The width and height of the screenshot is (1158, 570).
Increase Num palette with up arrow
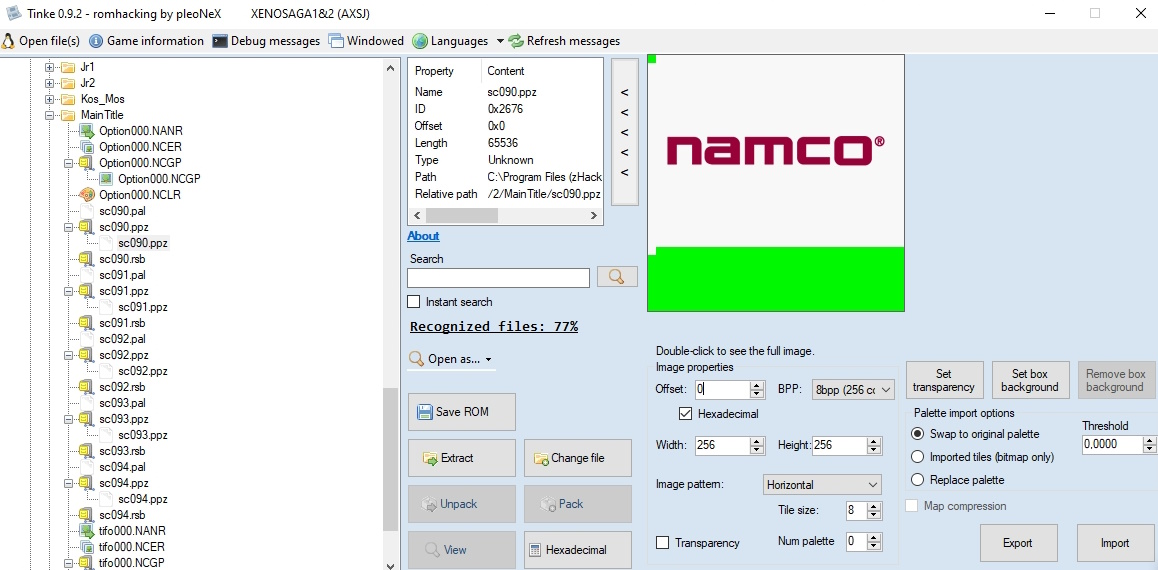[x=874, y=537]
